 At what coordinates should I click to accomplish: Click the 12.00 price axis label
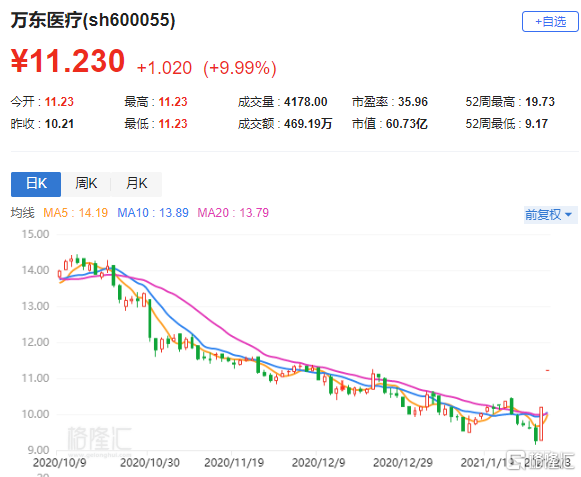tap(35, 342)
